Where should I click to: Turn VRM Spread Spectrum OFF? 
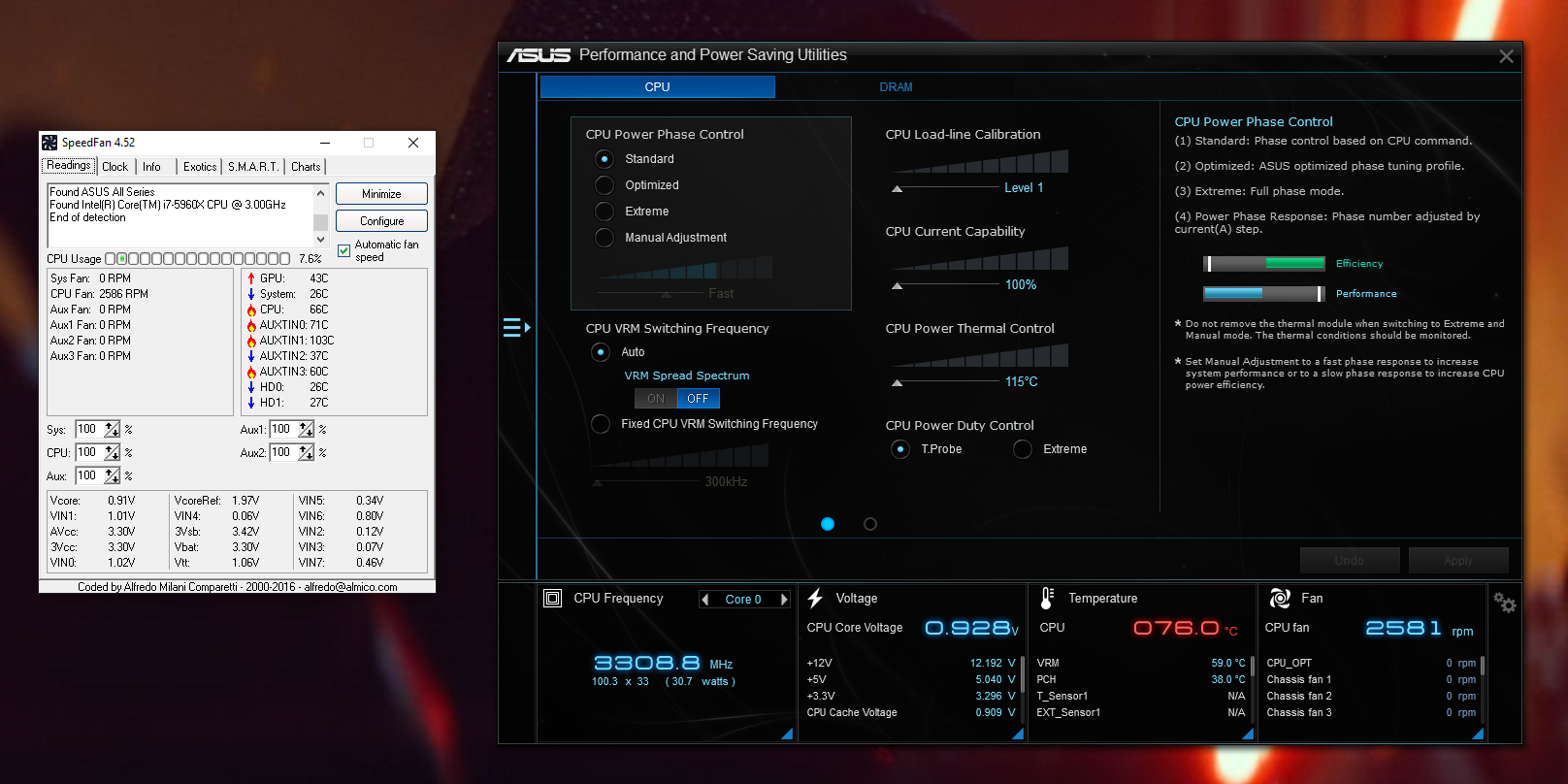coord(699,399)
